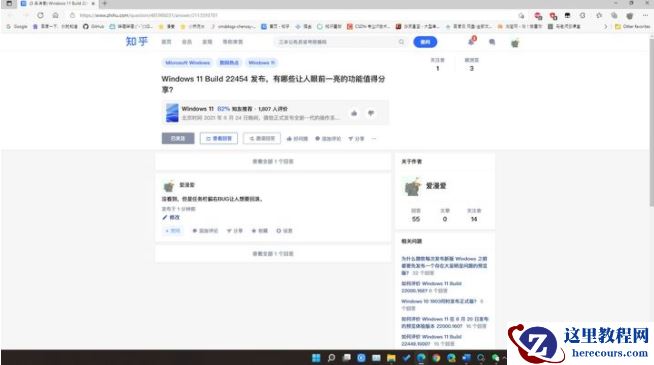
Task: Click the Windows 11 product card thumbnail
Action: [x=172, y=113]
